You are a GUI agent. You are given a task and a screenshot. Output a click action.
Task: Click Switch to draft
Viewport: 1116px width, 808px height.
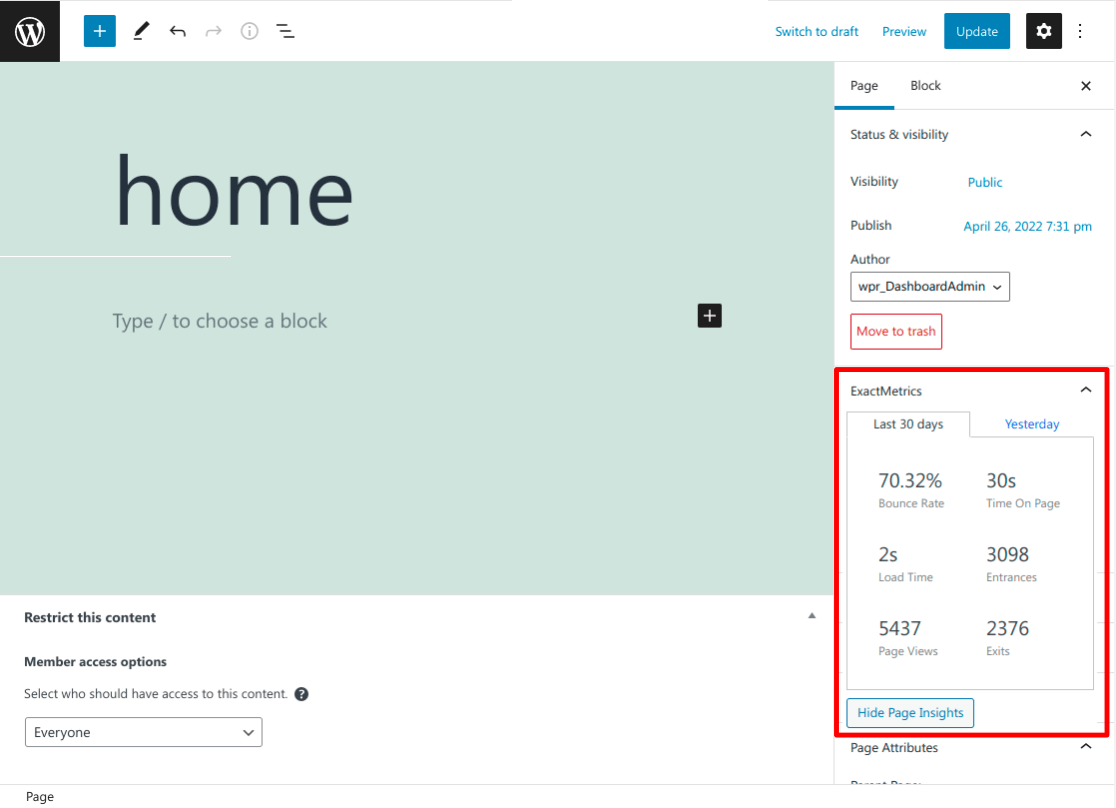pyautogui.click(x=816, y=31)
